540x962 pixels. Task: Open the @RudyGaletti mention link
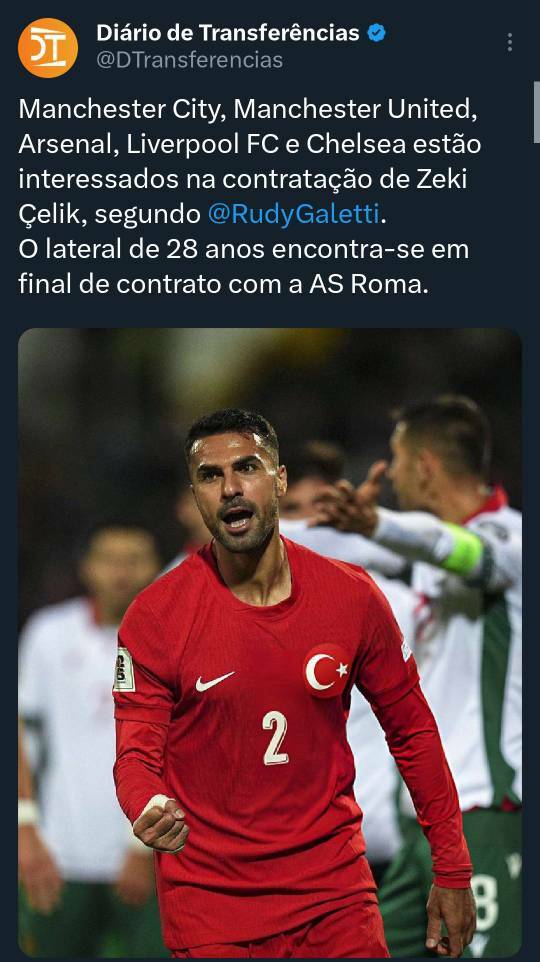(x=293, y=214)
